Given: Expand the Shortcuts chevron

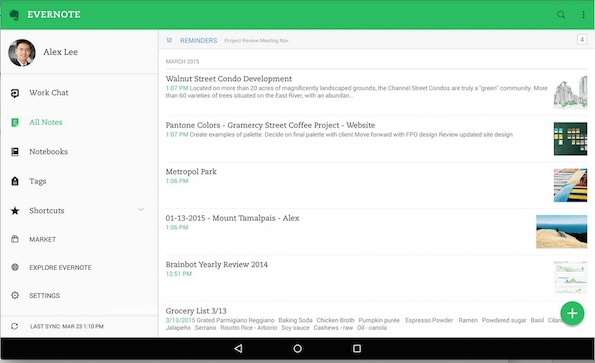Looking at the screenshot, I should point(141,209).
